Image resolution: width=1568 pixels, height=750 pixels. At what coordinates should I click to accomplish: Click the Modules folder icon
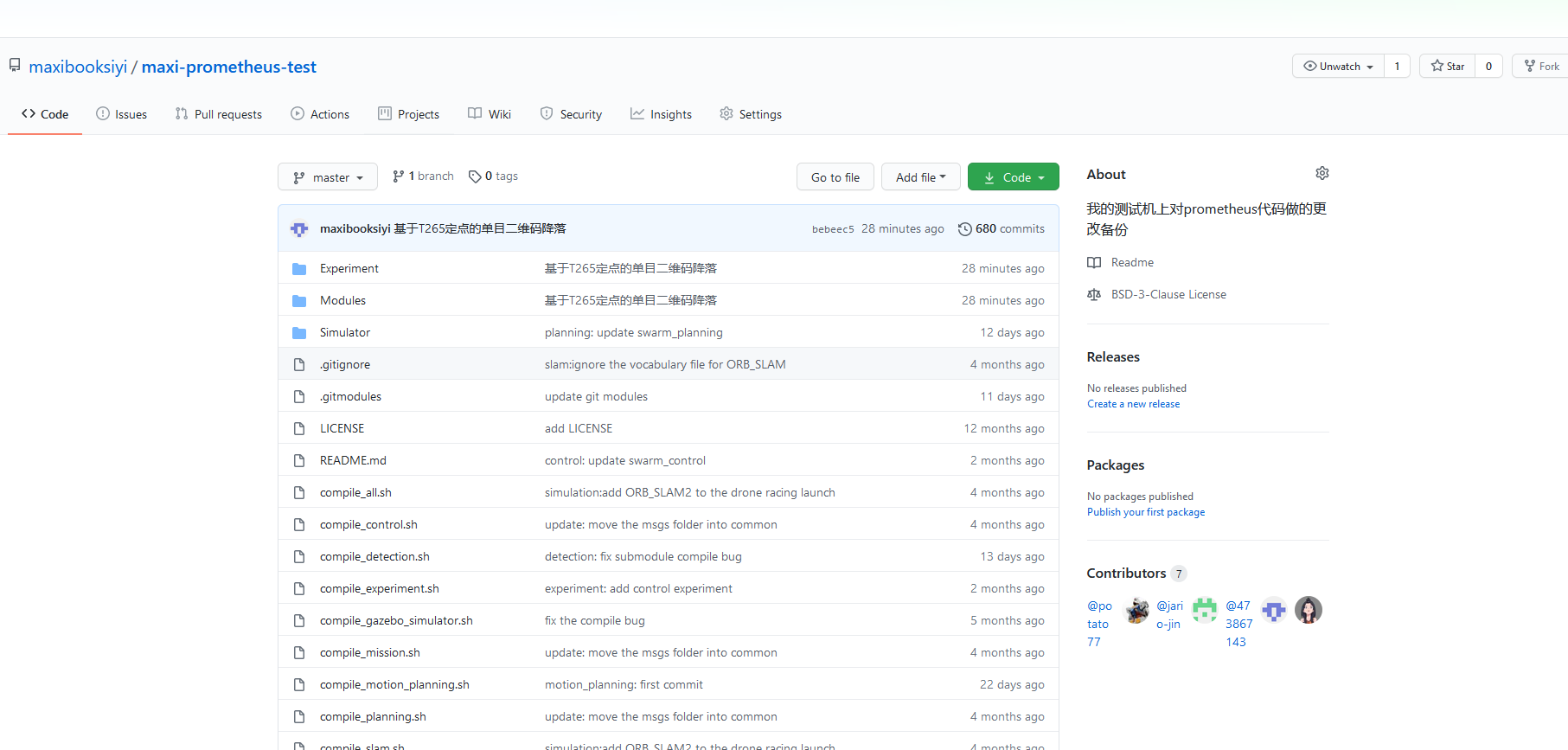tap(299, 301)
